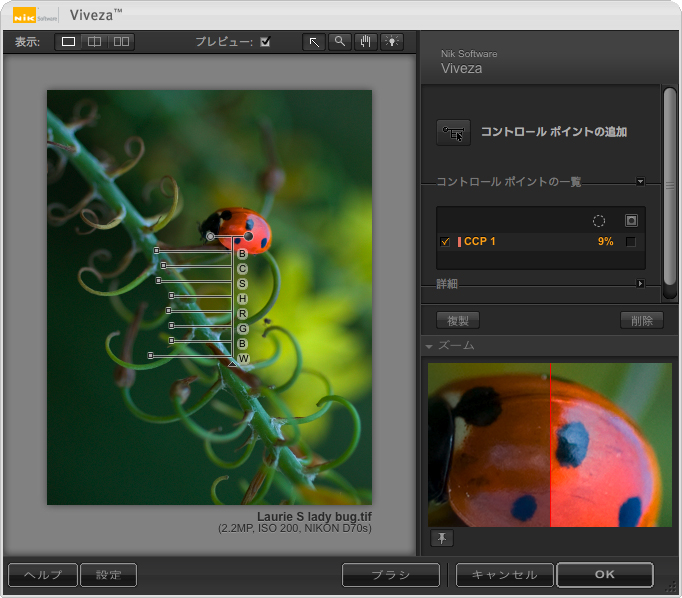The height and width of the screenshot is (598, 682).
Task: Click the キャンセル cancel button
Action: 505,575
